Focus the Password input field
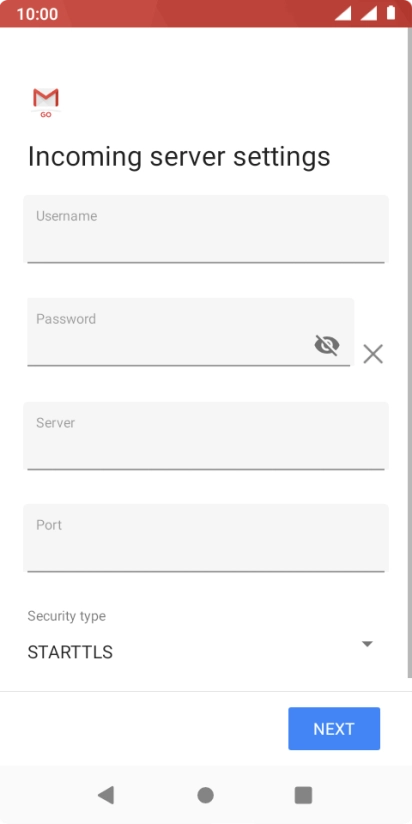 [190, 332]
